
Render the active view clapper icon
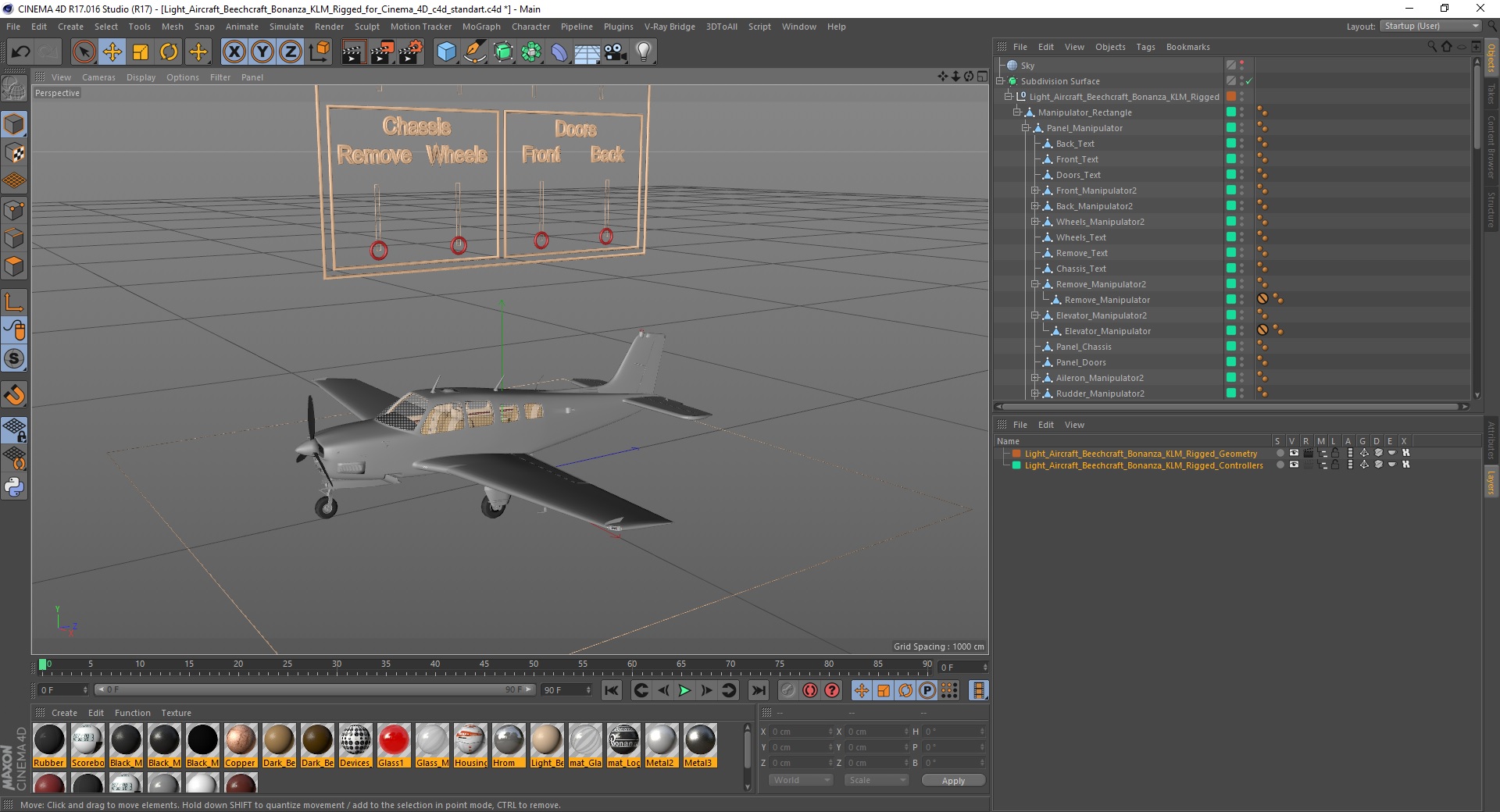pos(353,52)
